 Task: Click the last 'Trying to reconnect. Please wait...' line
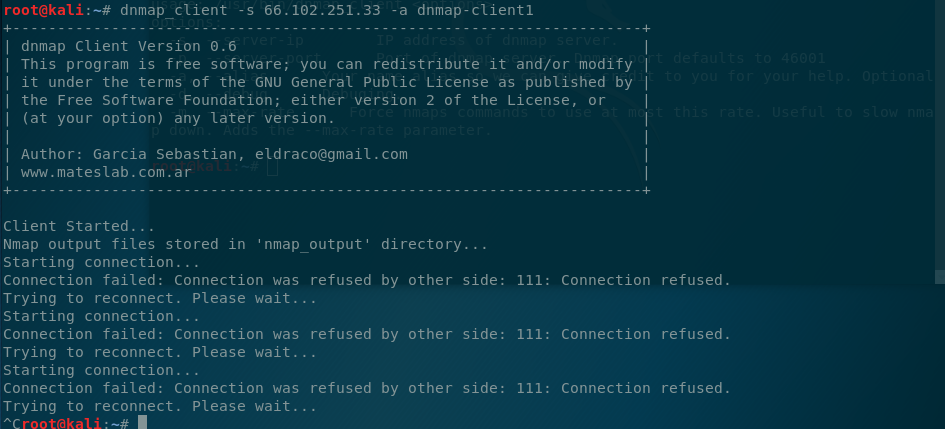pos(160,407)
